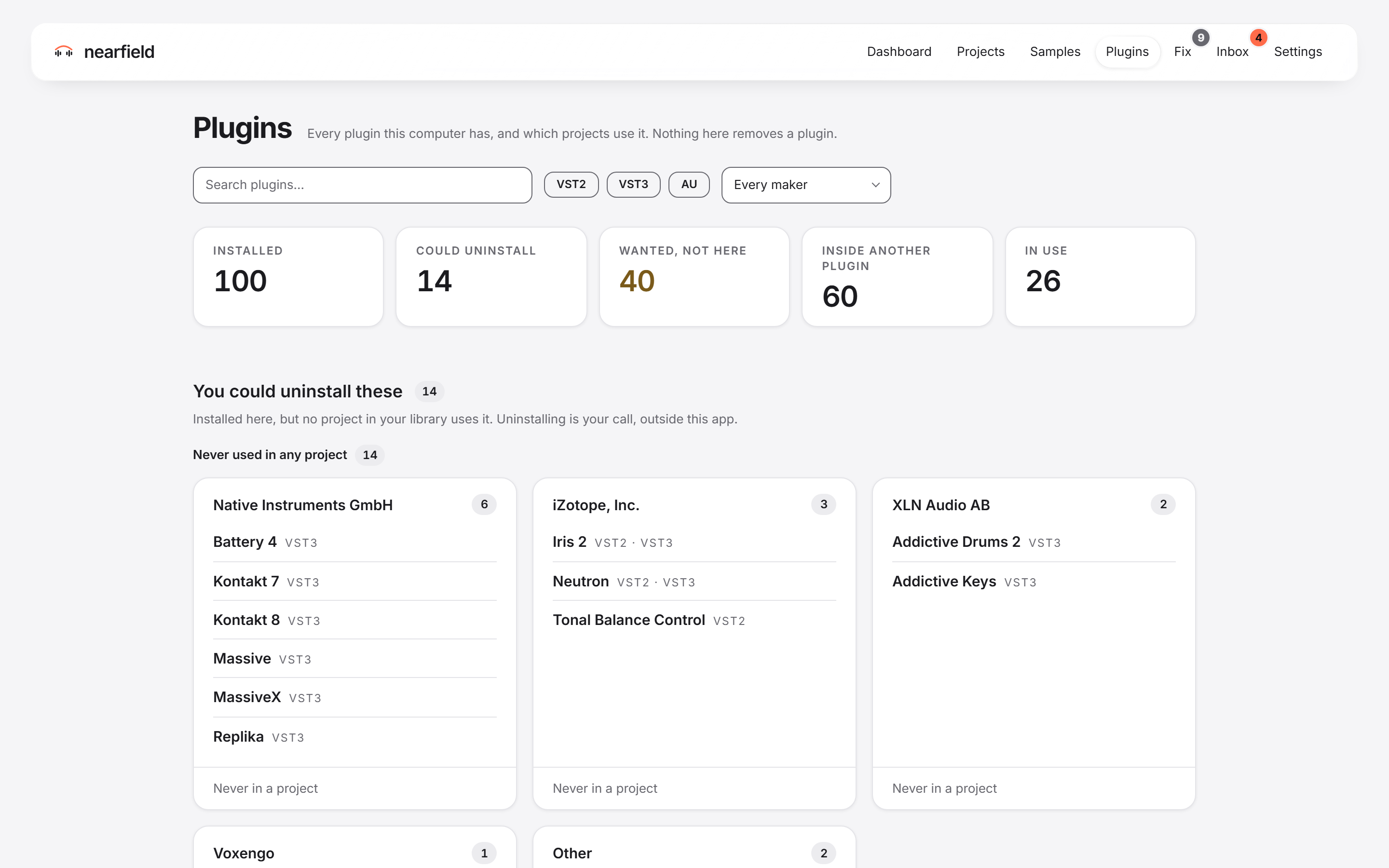
Task: Toggle the VST3 format filter
Action: [633, 184]
